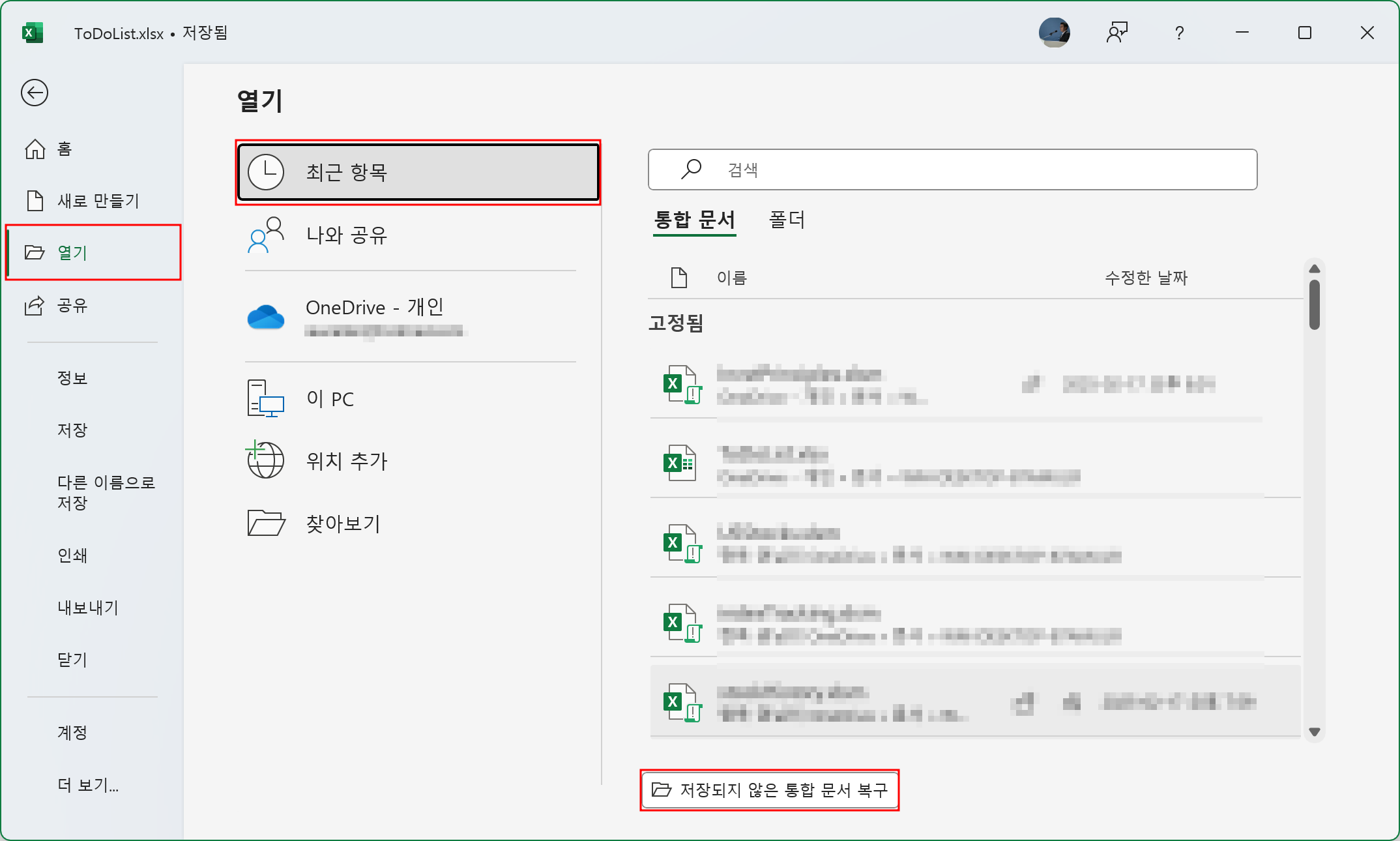Open 찾아보기 browse folder
Image resolution: width=1400 pixels, height=841 pixels.
click(343, 524)
